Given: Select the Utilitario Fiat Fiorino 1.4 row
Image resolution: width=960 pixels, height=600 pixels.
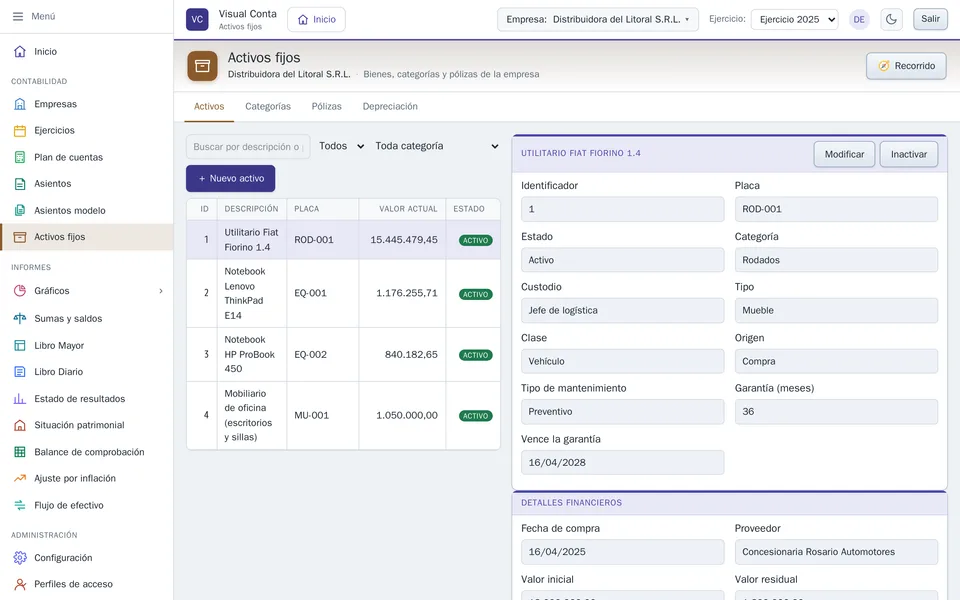Looking at the screenshot, I should [x=343, y=240].
